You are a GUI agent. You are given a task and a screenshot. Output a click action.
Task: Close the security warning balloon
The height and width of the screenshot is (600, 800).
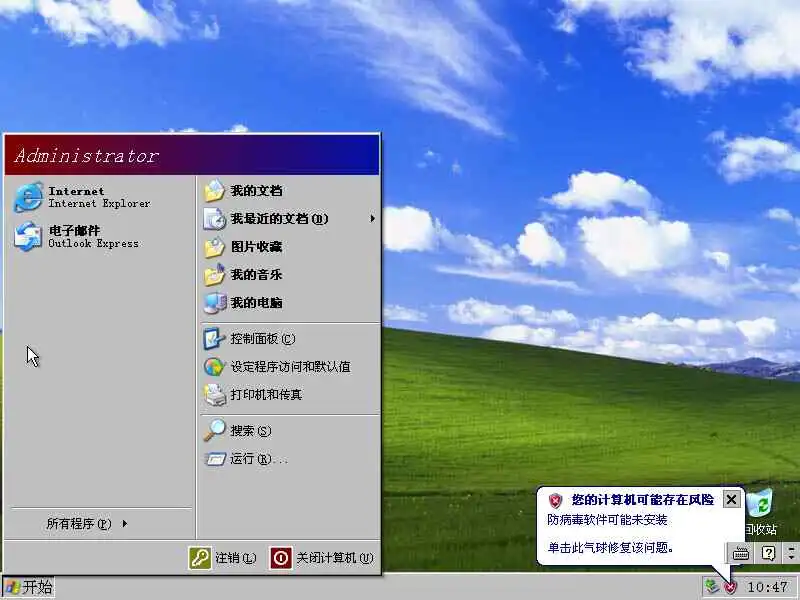[731, 499]
